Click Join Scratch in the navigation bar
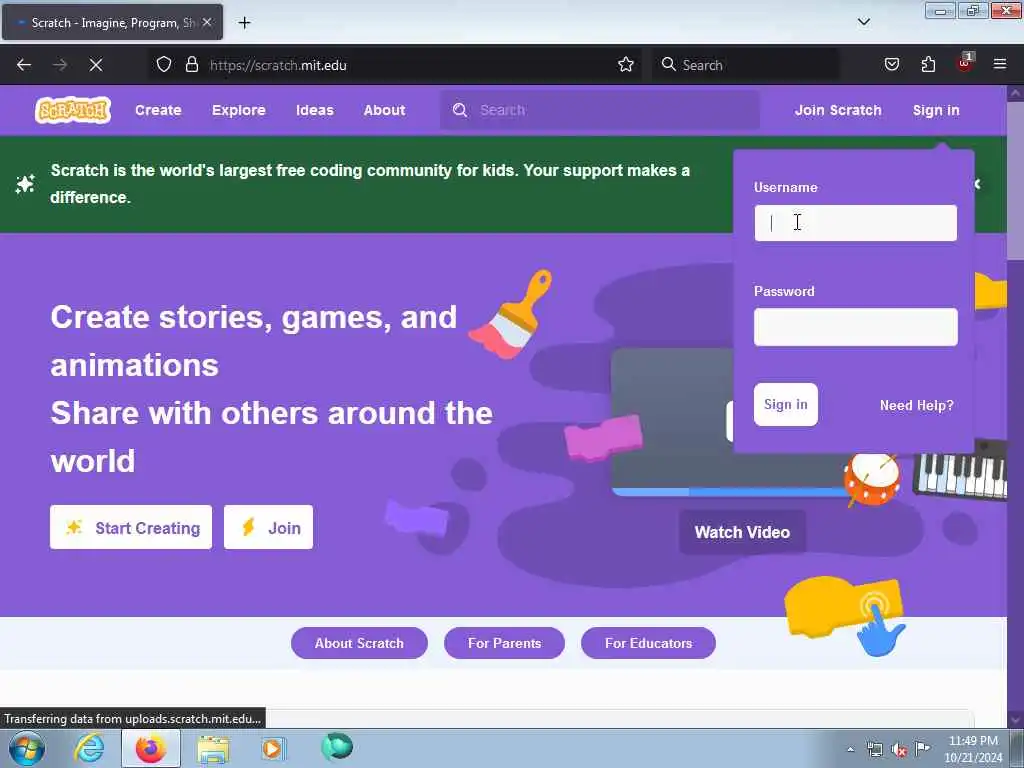The width and height of the screenshot is (1024, 768). click(838, 110)
